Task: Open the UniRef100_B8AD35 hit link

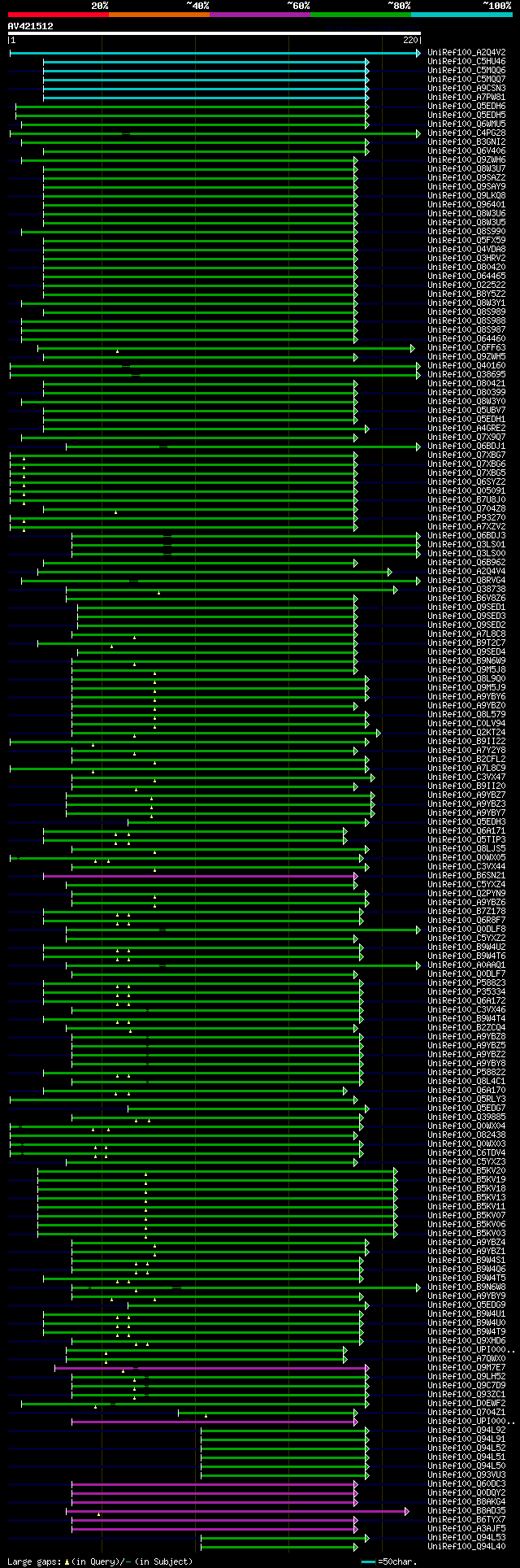Action: (466, 1511)
